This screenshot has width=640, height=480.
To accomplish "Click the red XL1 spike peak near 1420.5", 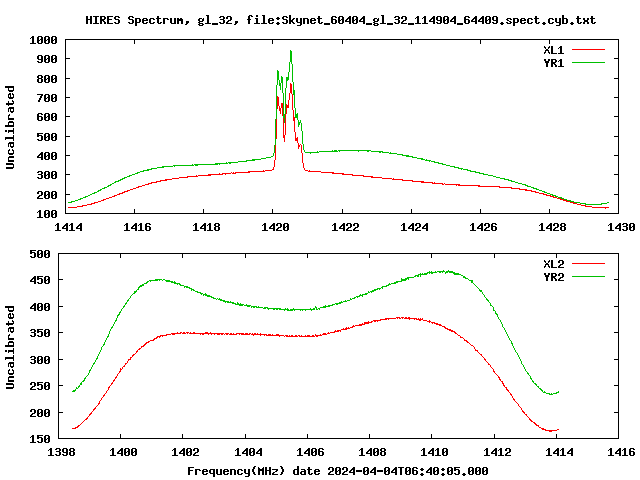I will (x=291, y=83).
